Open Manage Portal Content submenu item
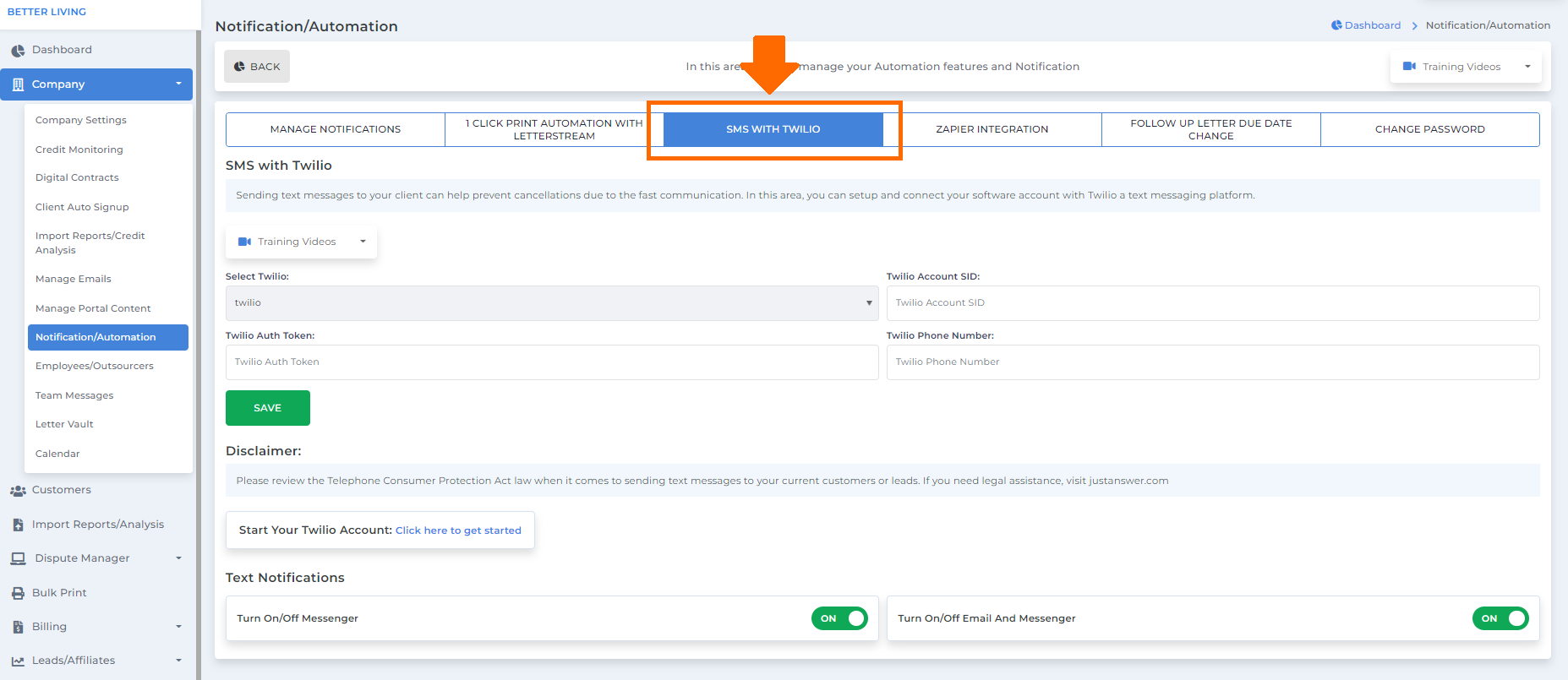 (93, 308)
